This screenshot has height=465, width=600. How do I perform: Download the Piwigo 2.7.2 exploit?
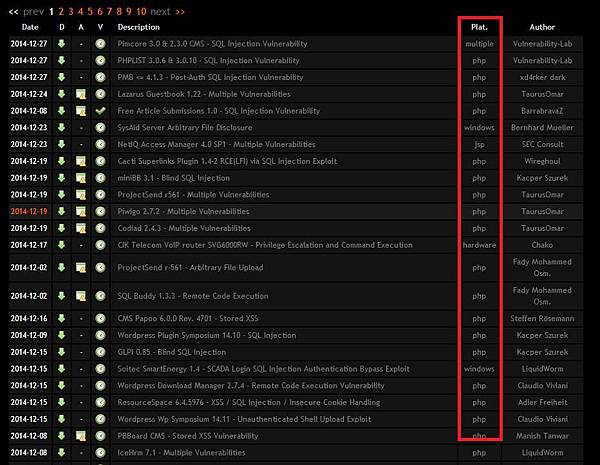pyautogui.click(x=62, y=211)
